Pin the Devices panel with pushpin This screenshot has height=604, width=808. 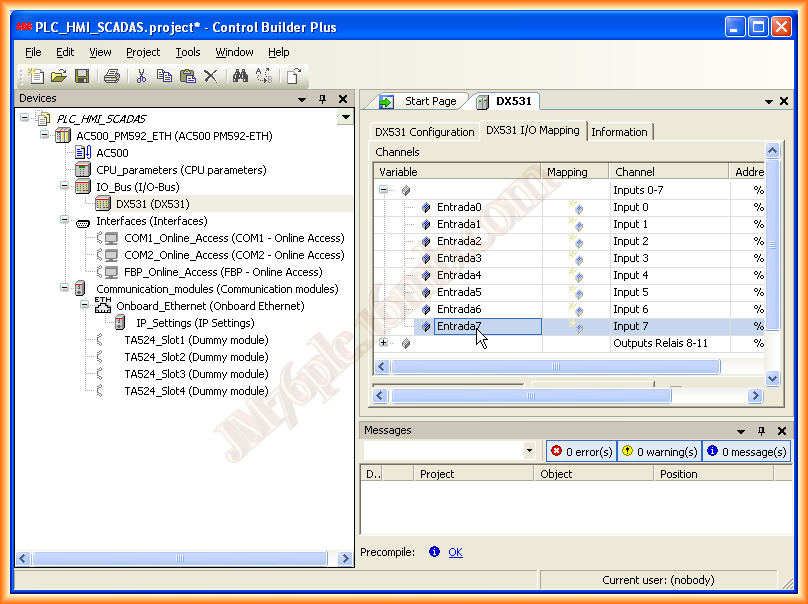[x=322, y=99]
